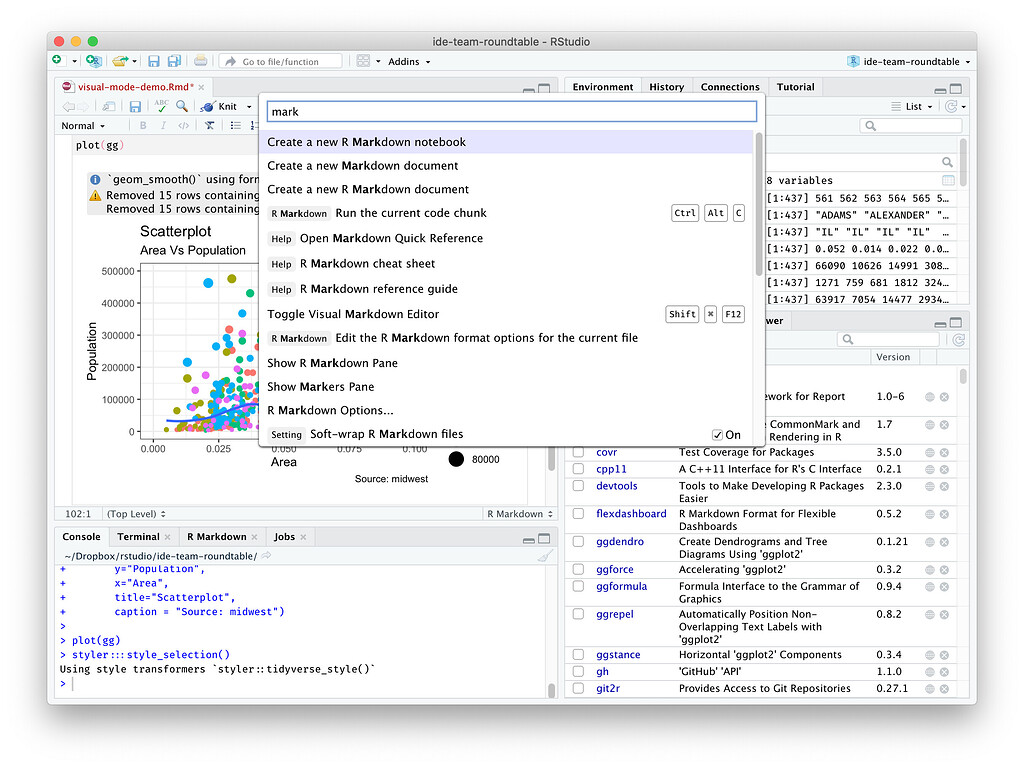Refresh the Packages list
This screenshot has height=766, width=1024.
(957, 340)
